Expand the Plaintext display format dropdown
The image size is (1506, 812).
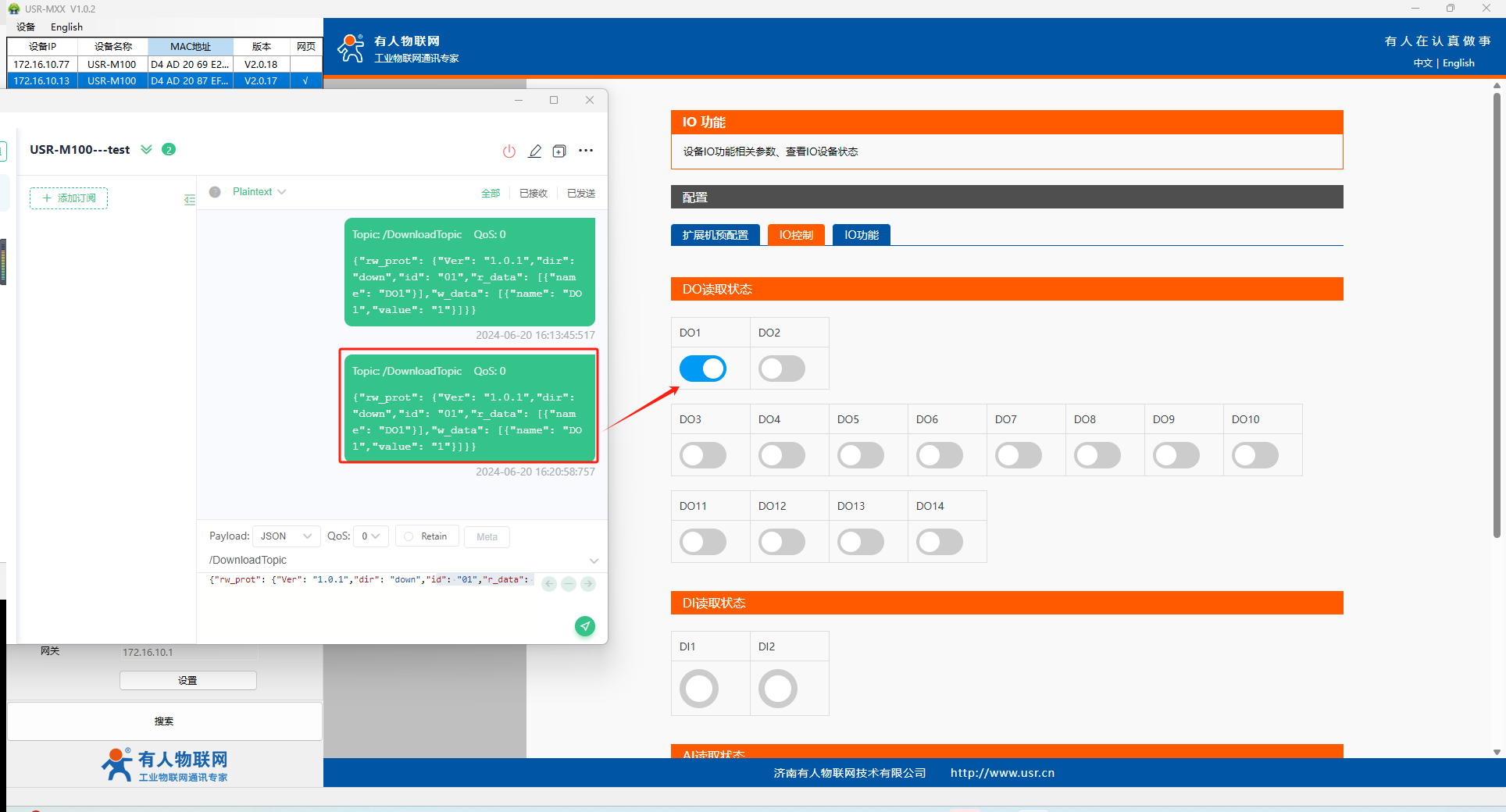point(259,192)
